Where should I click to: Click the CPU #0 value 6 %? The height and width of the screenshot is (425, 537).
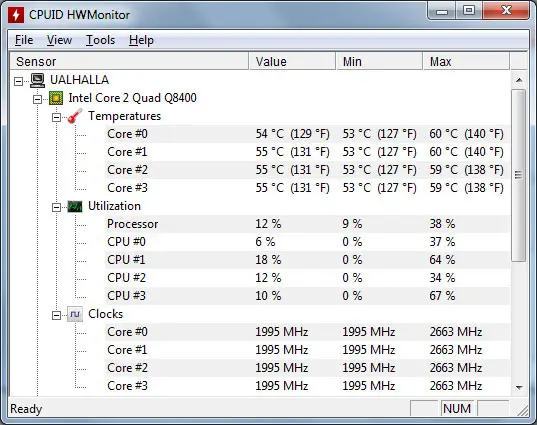click(x=265, y=242)
